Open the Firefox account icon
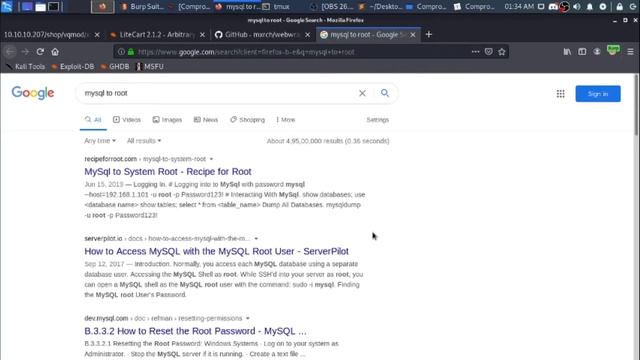 (x=597, y=52)
